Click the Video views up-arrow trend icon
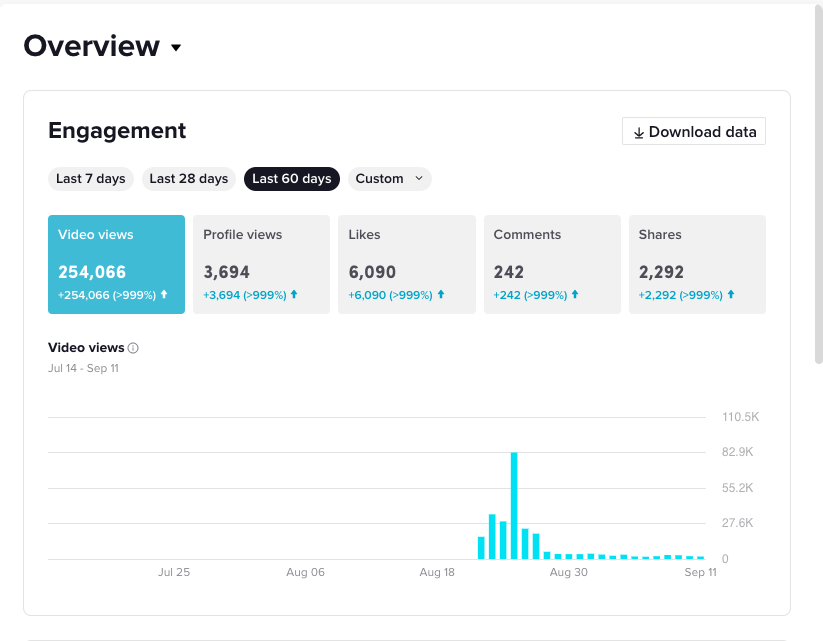This screenshot has width=823, height=641. point(164,295)
